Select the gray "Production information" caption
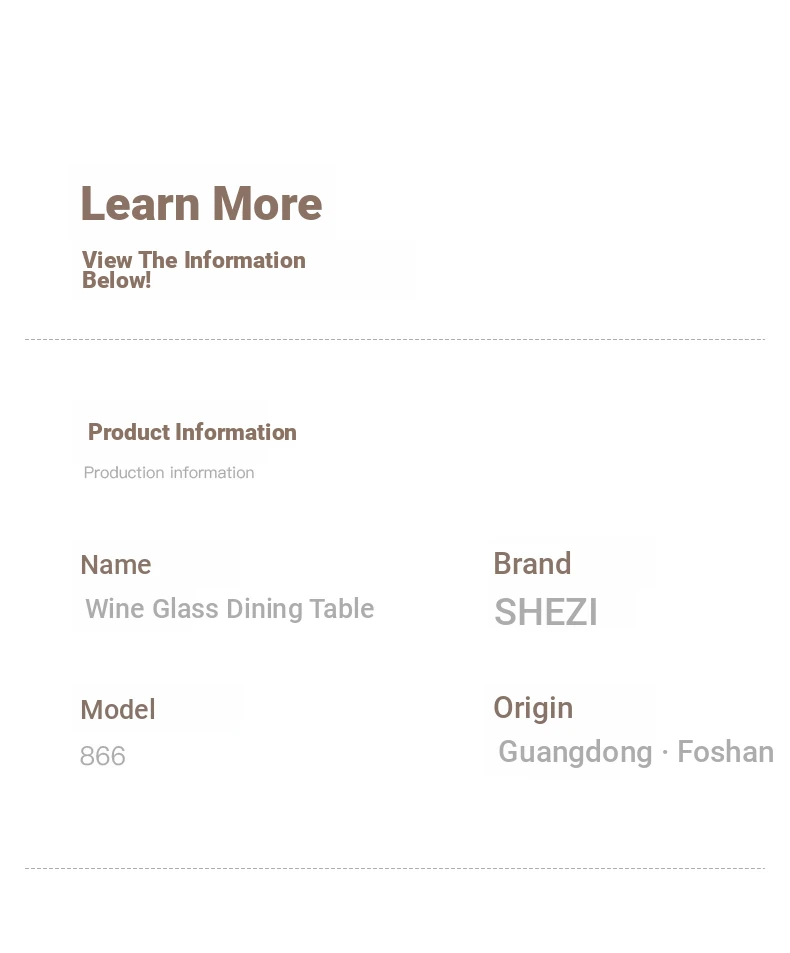 [x=169, y=472]
